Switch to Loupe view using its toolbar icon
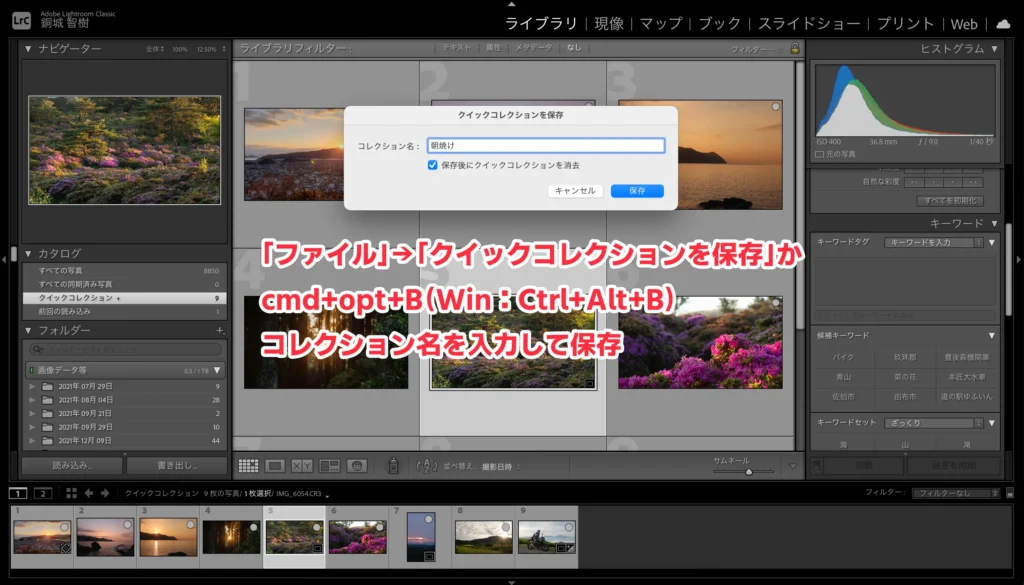Screen dimensions: 1024x585 (x=277, y=464)
